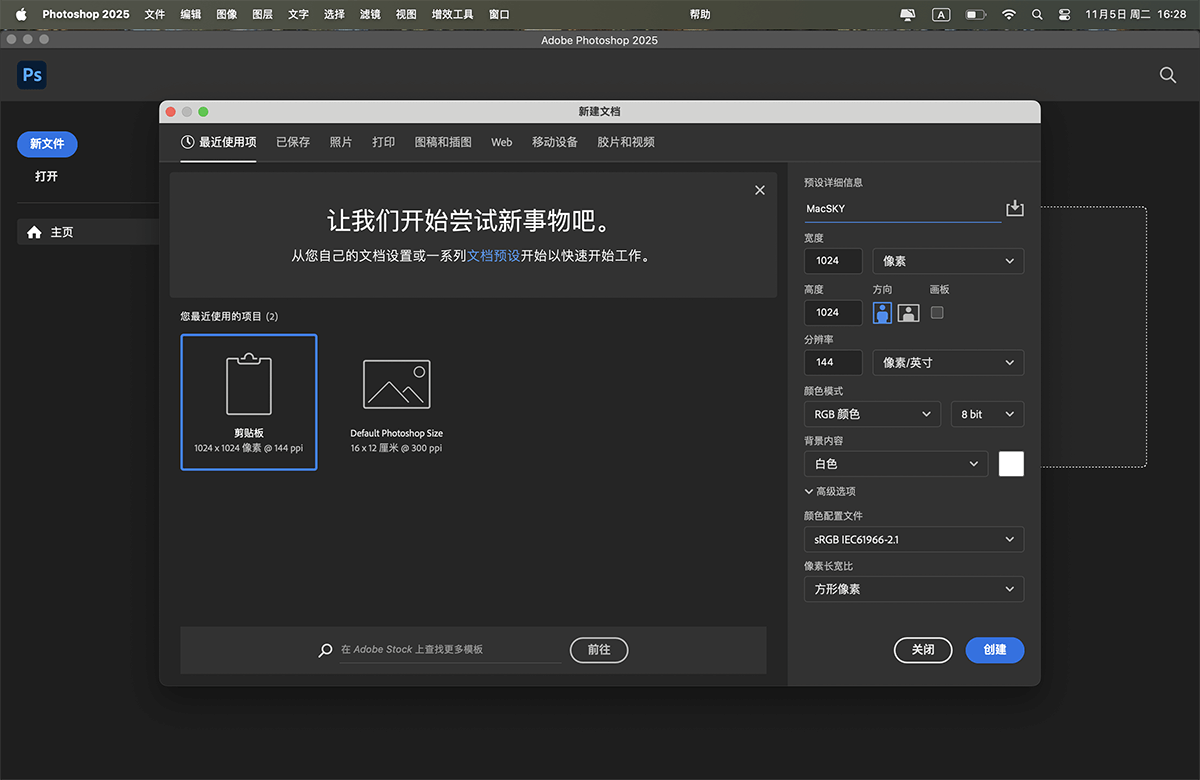The height and width of the screenshot is (780, 1200).
Task: Open the 视图 menu
Action: pyautogui.click(x=406, y=15)
